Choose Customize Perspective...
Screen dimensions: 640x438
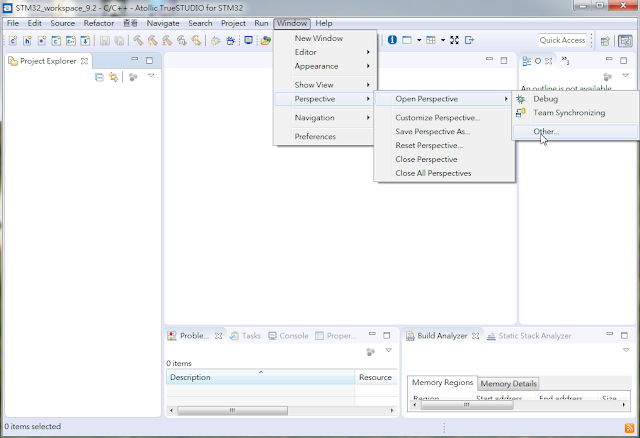pos(444,118)
